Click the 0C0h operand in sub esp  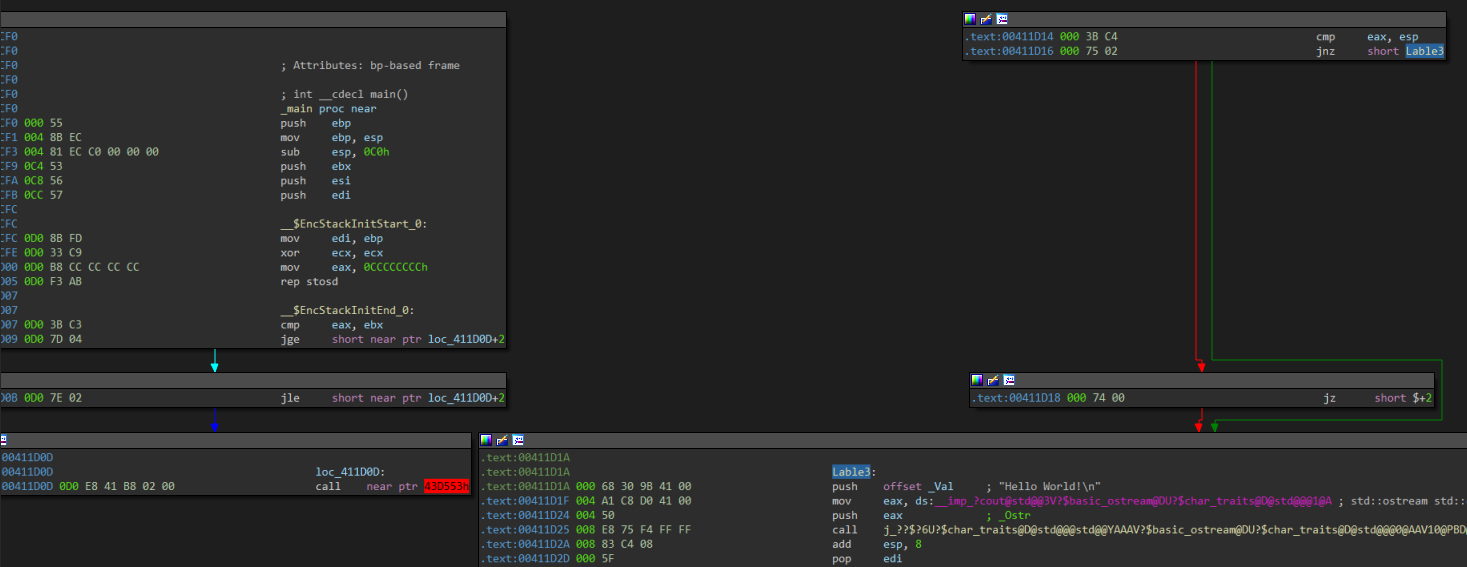coord(377,152)
